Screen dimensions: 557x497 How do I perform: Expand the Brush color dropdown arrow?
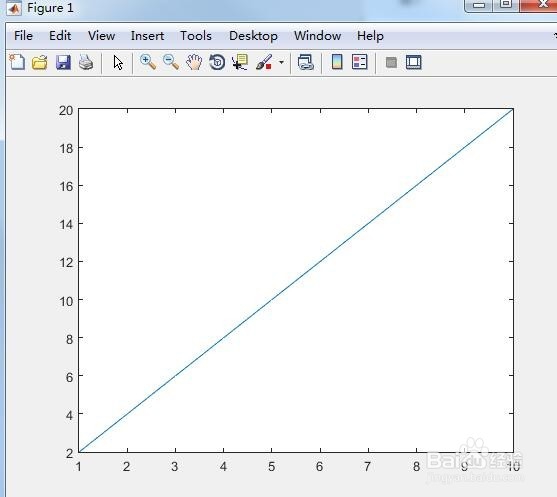pos(281,63)
